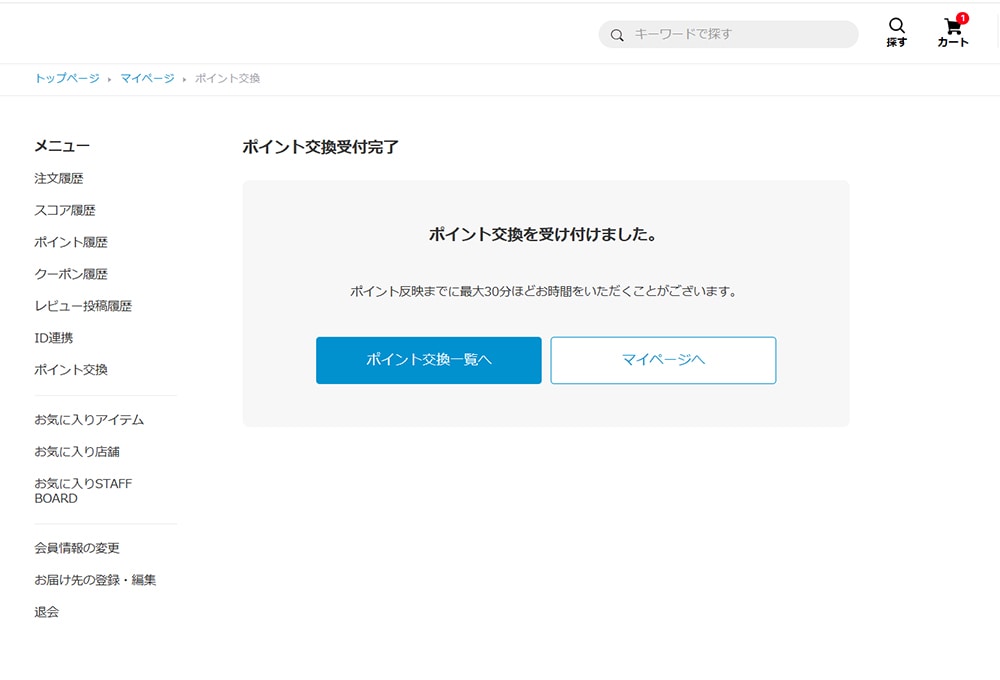Open お気に入りアイテム in the sidebar
This screenshot has width=1000, height=680.
[89, 420]
